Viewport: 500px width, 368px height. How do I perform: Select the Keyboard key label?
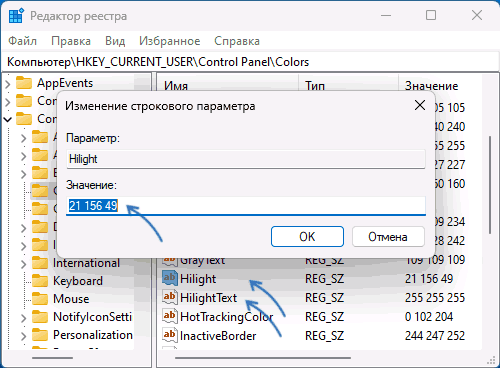[x=78, y=281]
